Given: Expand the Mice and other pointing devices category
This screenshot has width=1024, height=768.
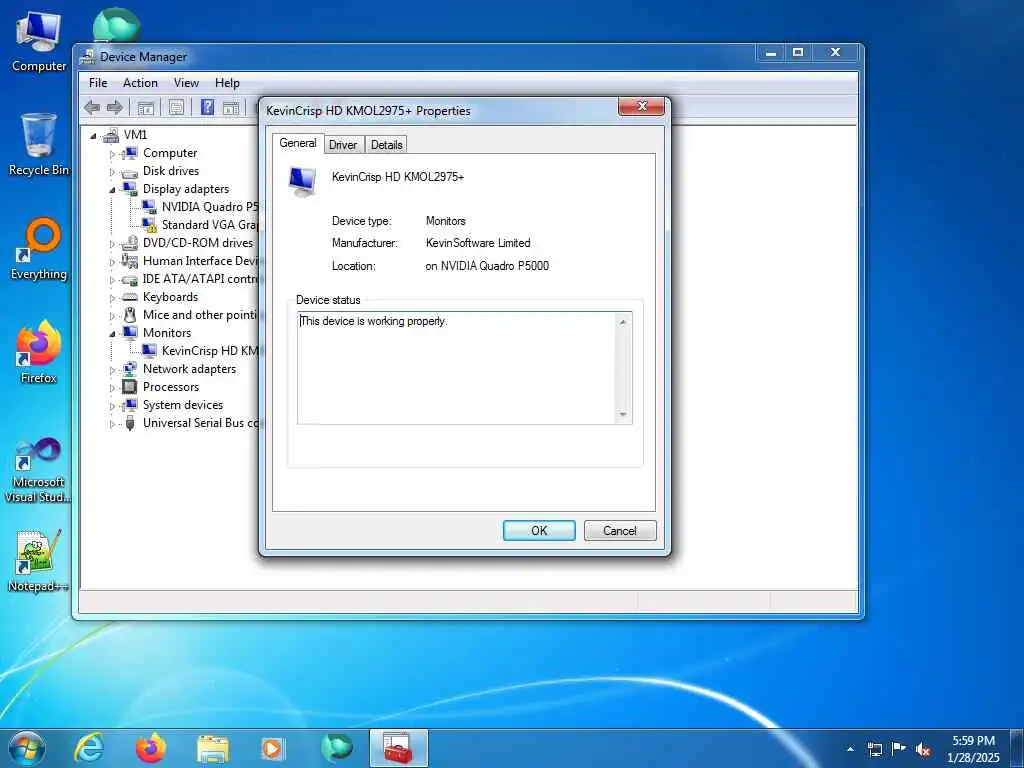Looking at the screenshot, I should tap(112, 316).
